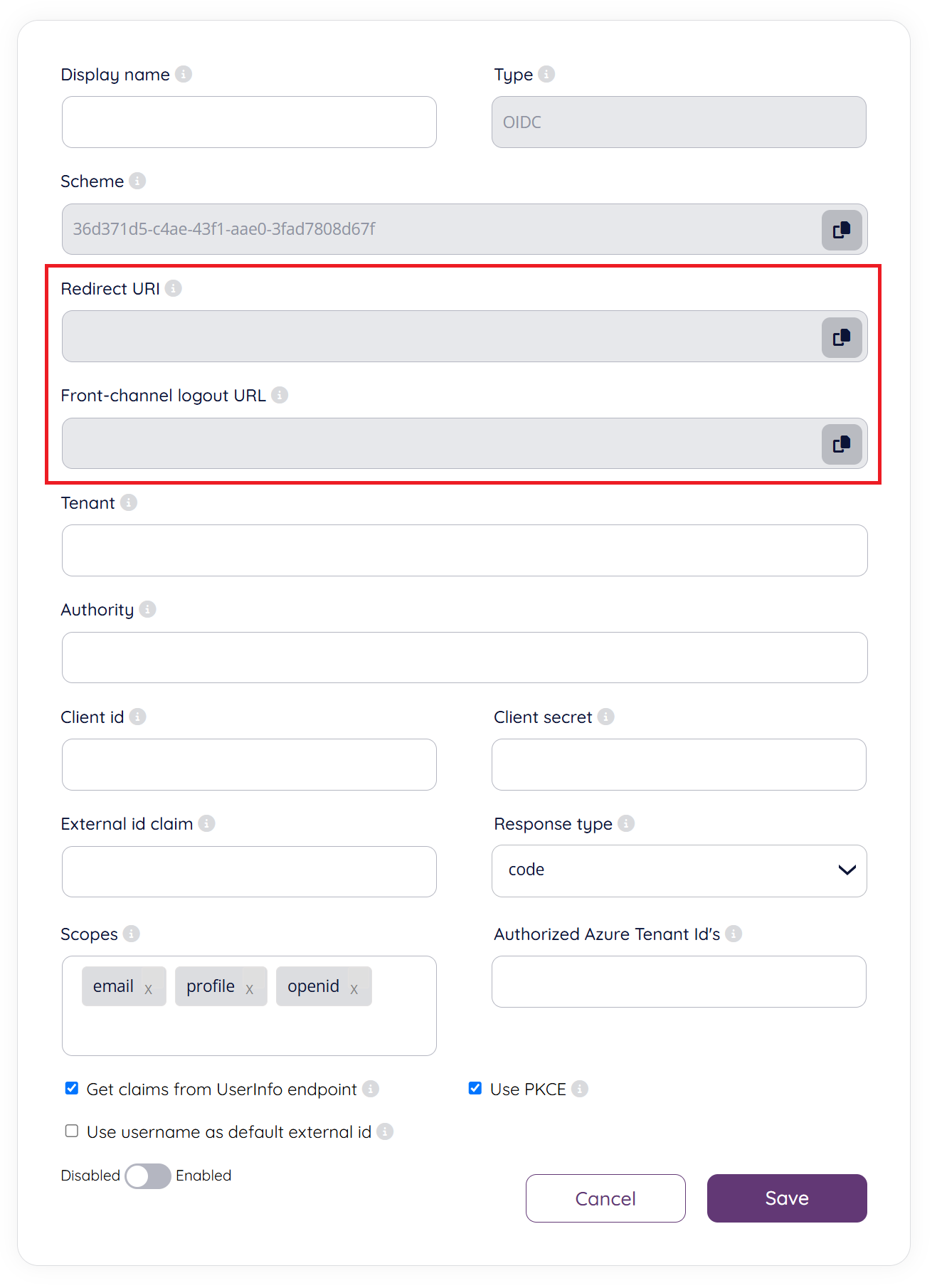Focus the Display name input field
The width and height of the screenshot is (937, 1288).
[249, 122]
